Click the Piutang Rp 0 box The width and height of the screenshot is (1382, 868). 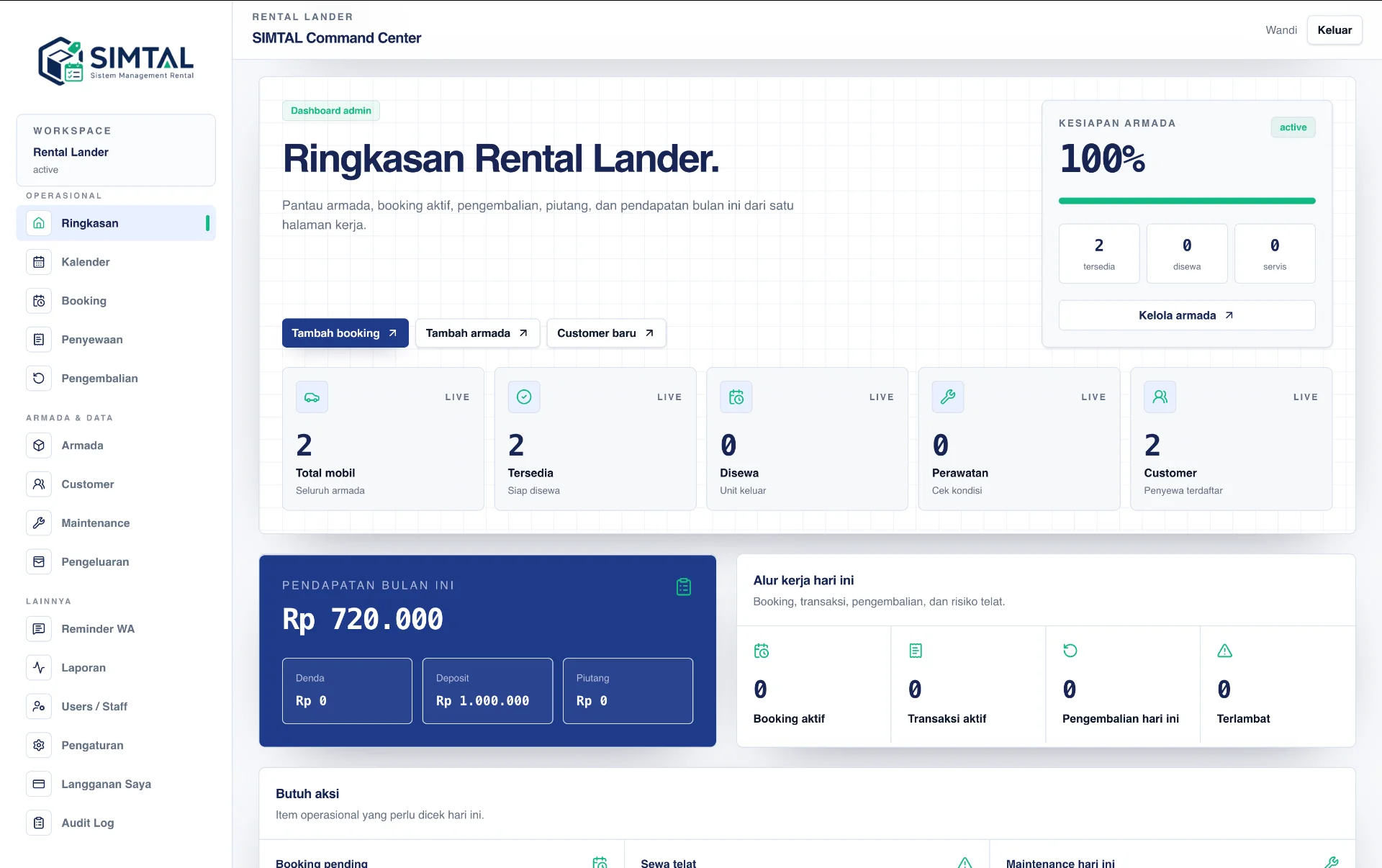pyautogui.click(x=628, y=691)
